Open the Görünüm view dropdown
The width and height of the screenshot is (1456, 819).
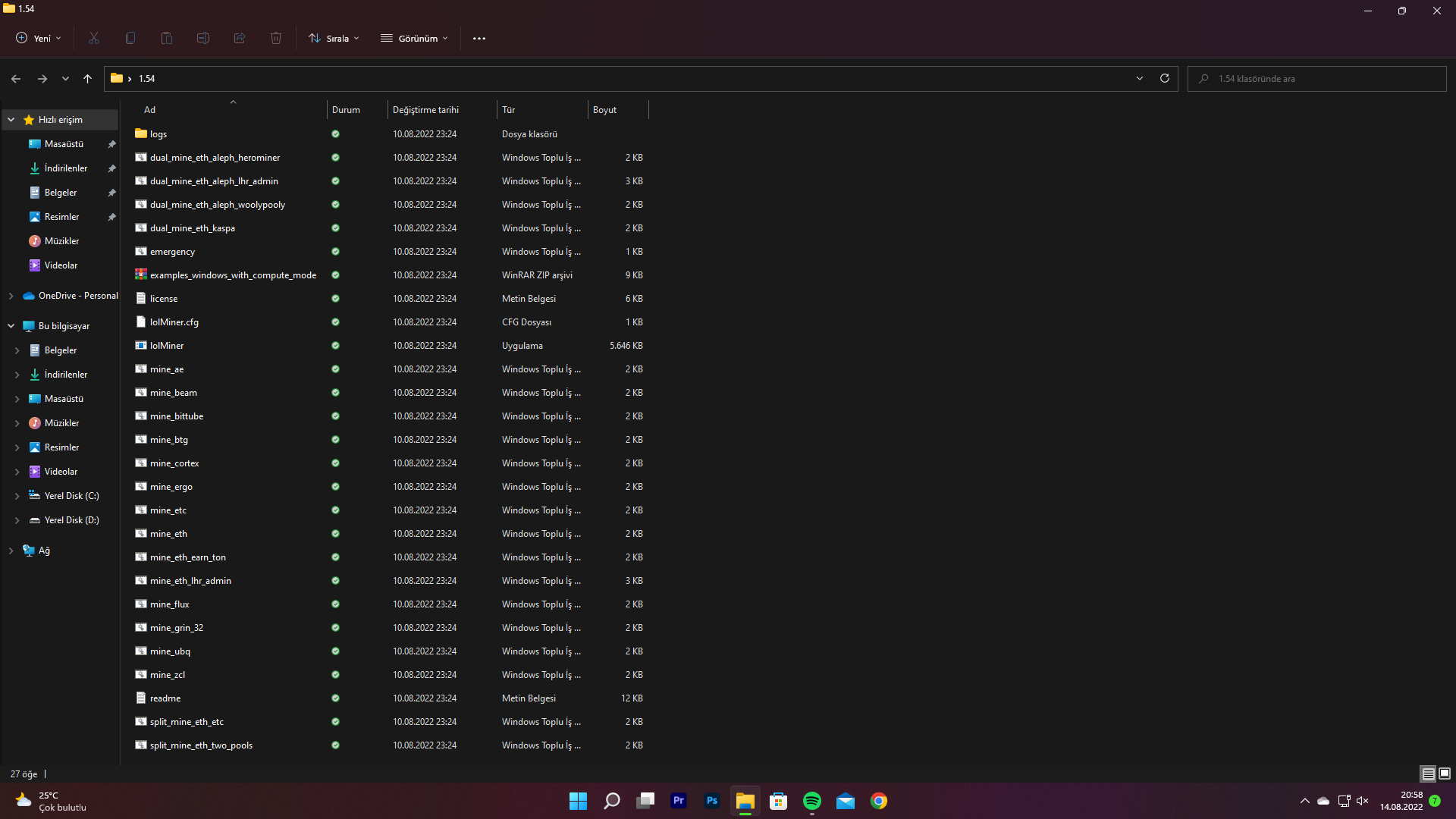coord(415,38)
